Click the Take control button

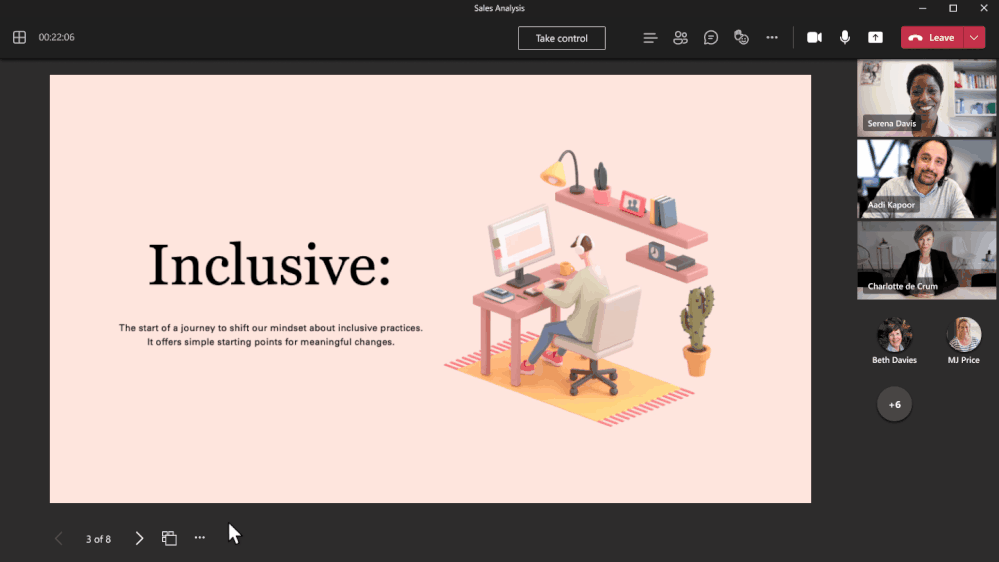click(x=561, y=38)
